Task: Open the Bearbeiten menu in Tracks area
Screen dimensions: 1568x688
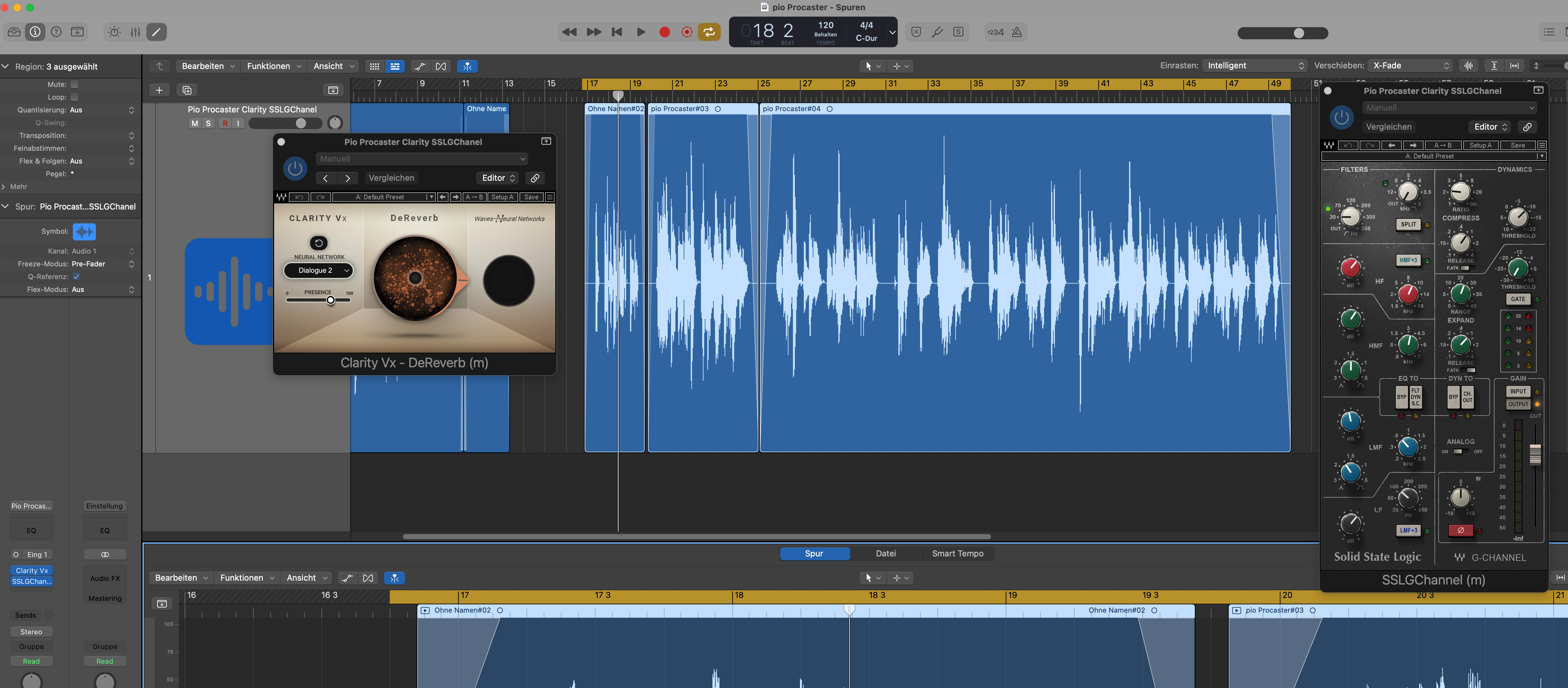Action: (x=208, y=66)
